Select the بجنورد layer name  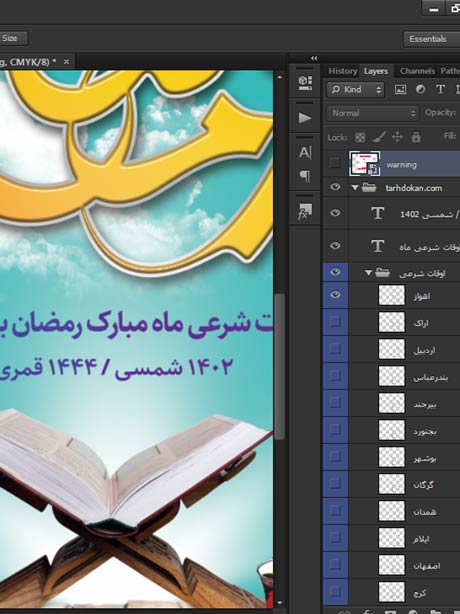pos(425,432)
